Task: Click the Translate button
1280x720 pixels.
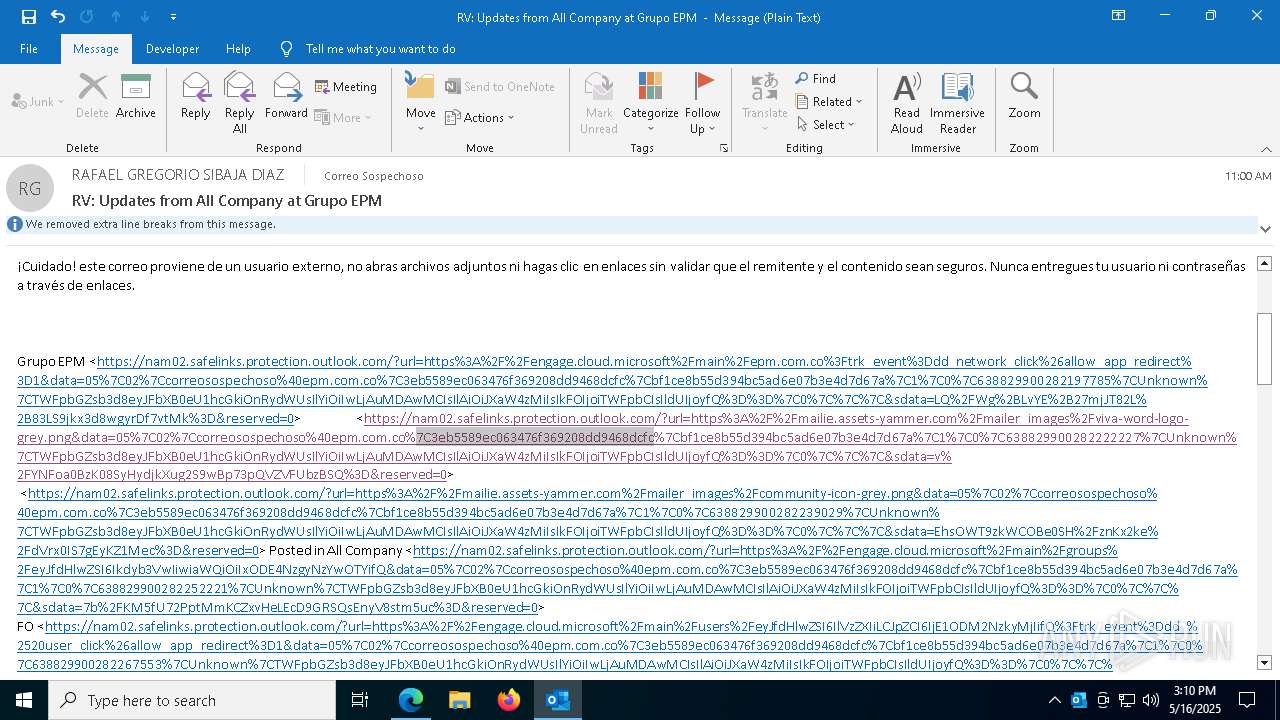Action: (x=765, y=102)
